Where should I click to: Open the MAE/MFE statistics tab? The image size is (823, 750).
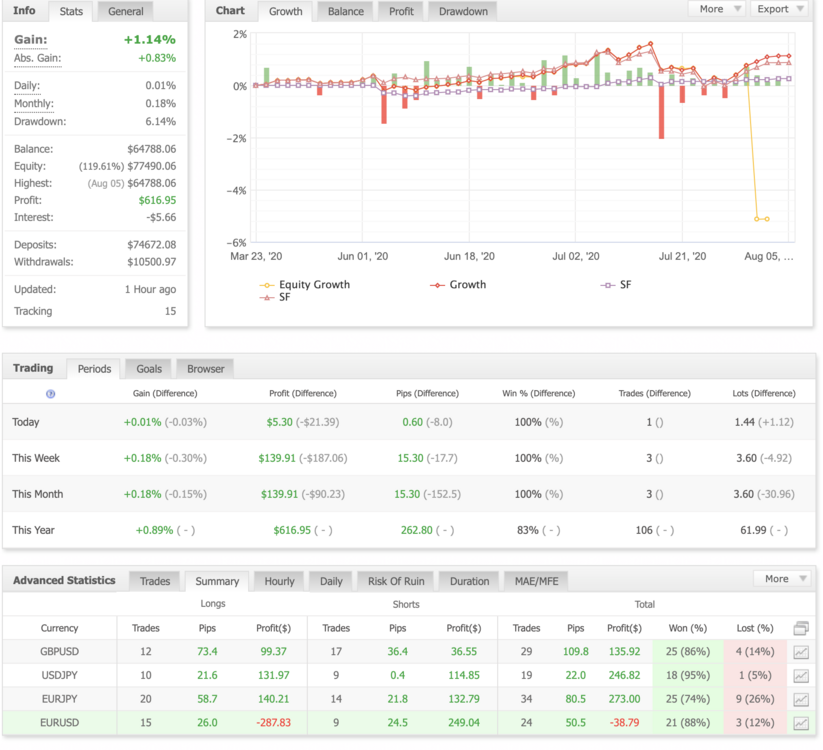[536, 581]
